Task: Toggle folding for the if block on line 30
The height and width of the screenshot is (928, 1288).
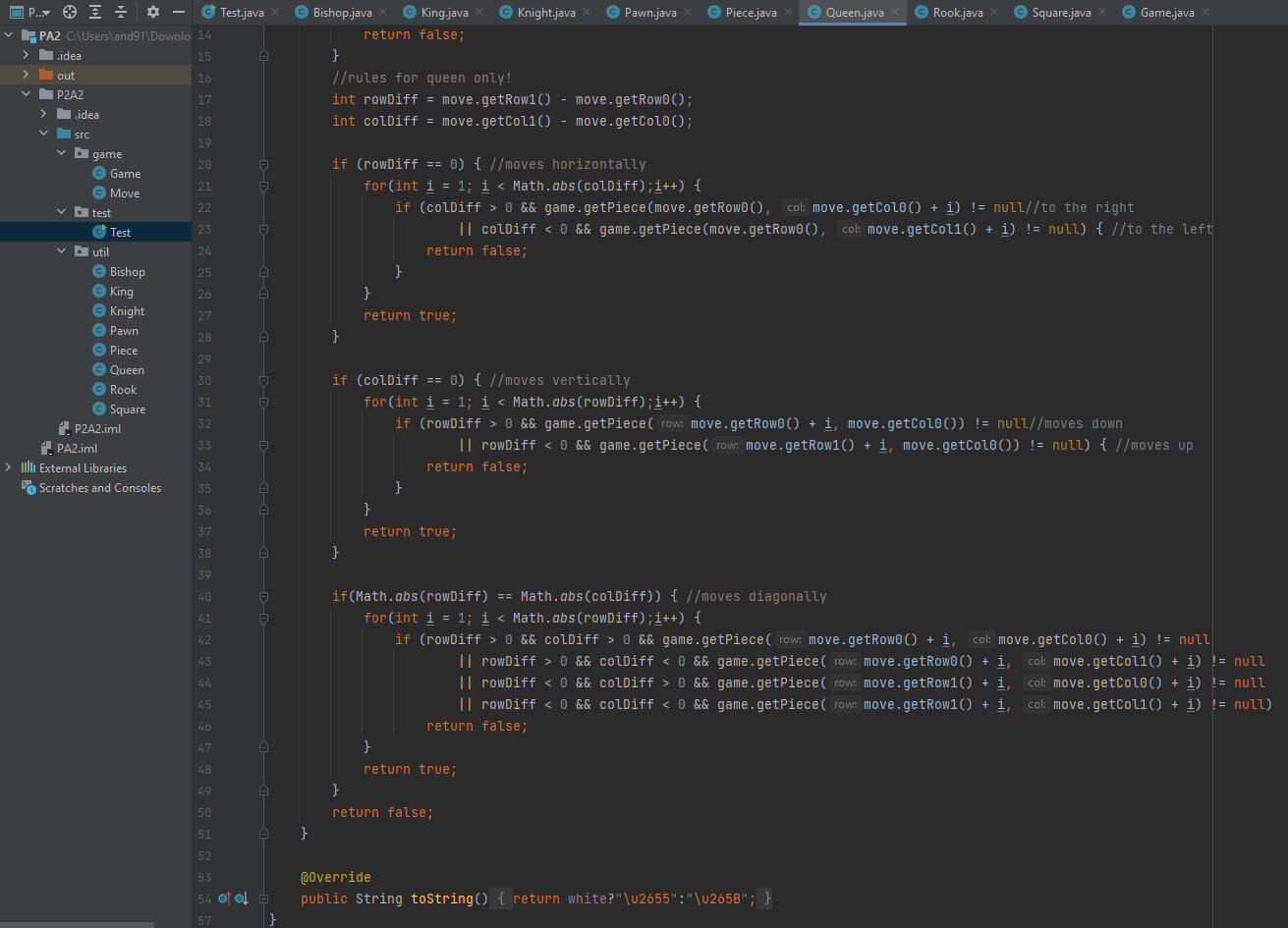Action: 263,380
